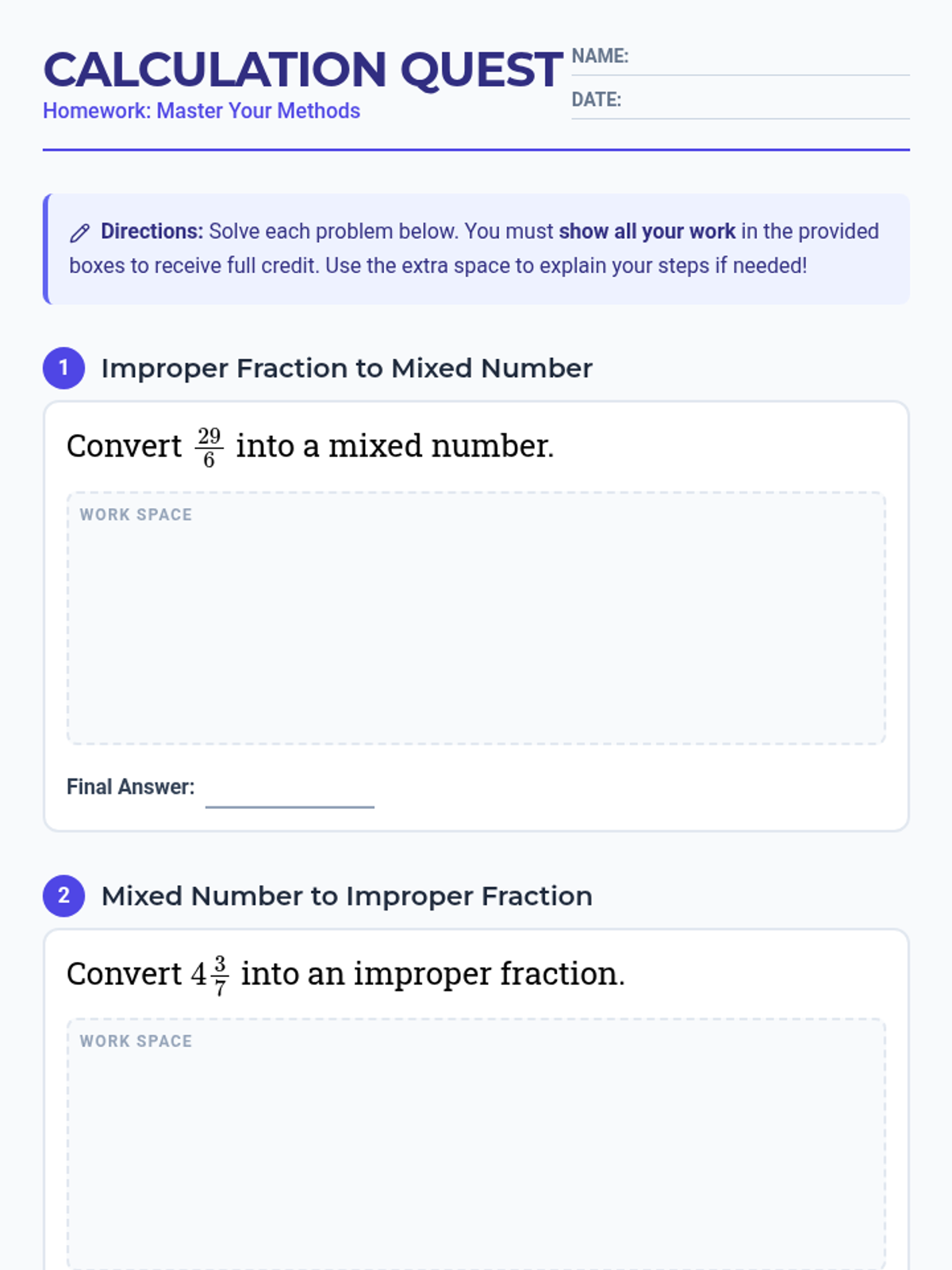The width and height of the screenshot is (952, 1270).
Task: Click the WORK SPACE label in problem 2
Action: pos(136,1041)
